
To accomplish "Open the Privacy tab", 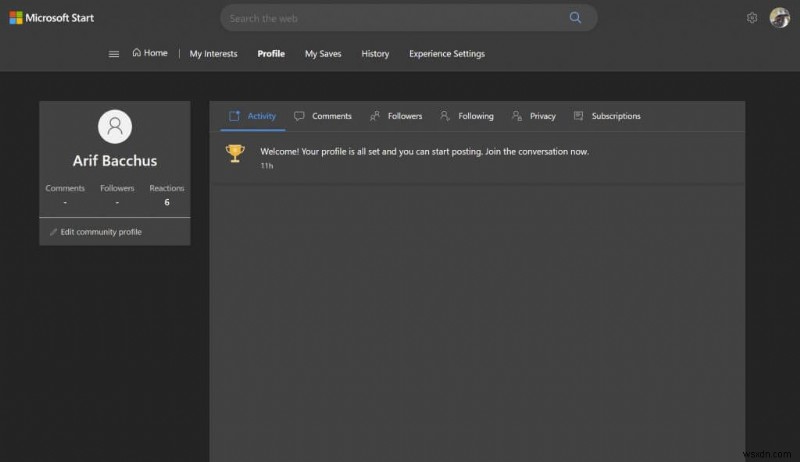I will click(x=534, y=116).
